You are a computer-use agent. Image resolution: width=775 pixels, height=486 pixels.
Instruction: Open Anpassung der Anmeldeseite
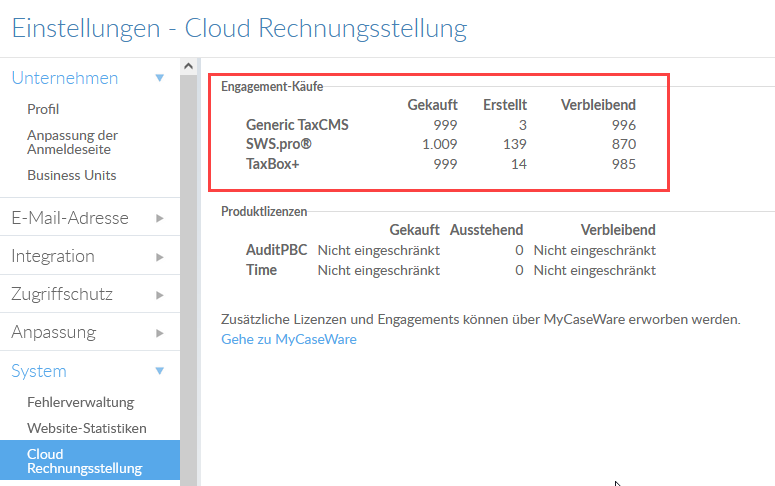72,142
